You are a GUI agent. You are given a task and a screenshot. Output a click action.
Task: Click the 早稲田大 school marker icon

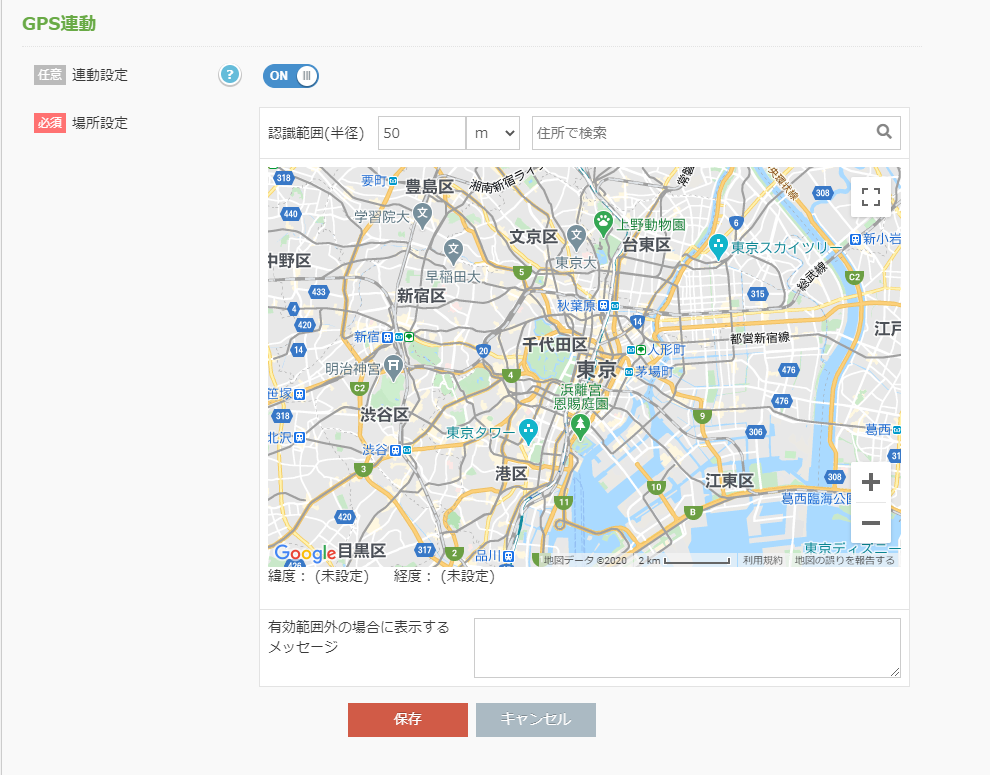453,251
